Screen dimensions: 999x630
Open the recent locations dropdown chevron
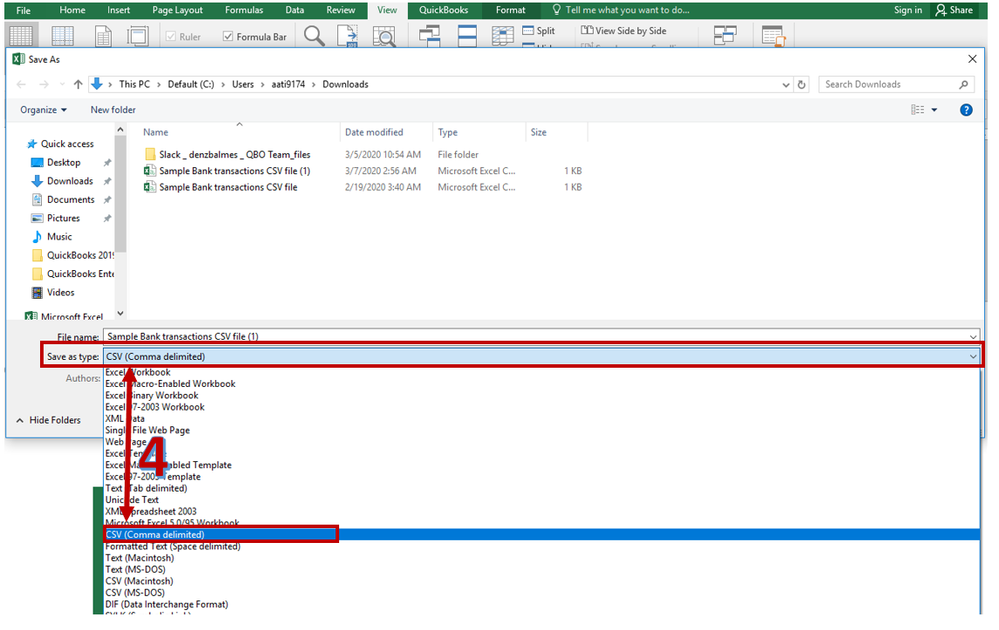coord(62,84)
